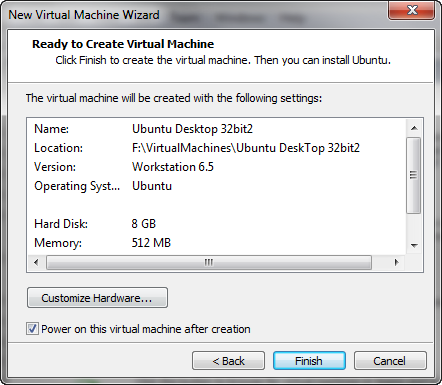Click the New Virtual Machine Wizard title text

(x=84, y=15)
